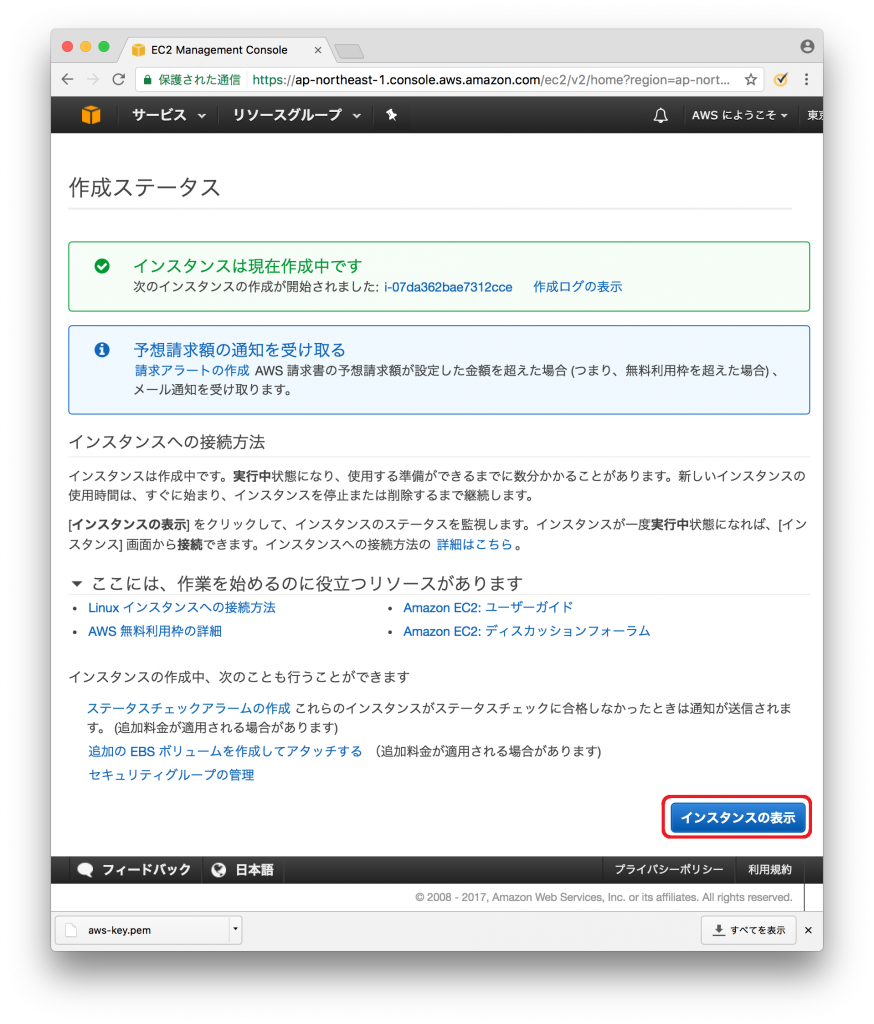Screen dimensions: 874x1024
Task: Open プライバシーポリシー footer link
Action: tap(669, 870)
